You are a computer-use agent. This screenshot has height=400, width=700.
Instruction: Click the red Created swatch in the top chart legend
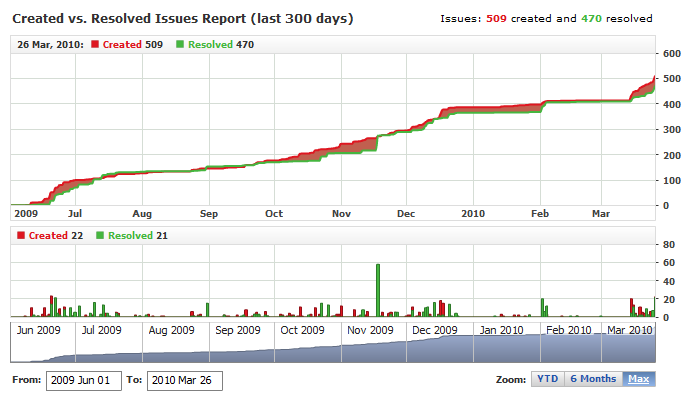[x=95, y=44]
